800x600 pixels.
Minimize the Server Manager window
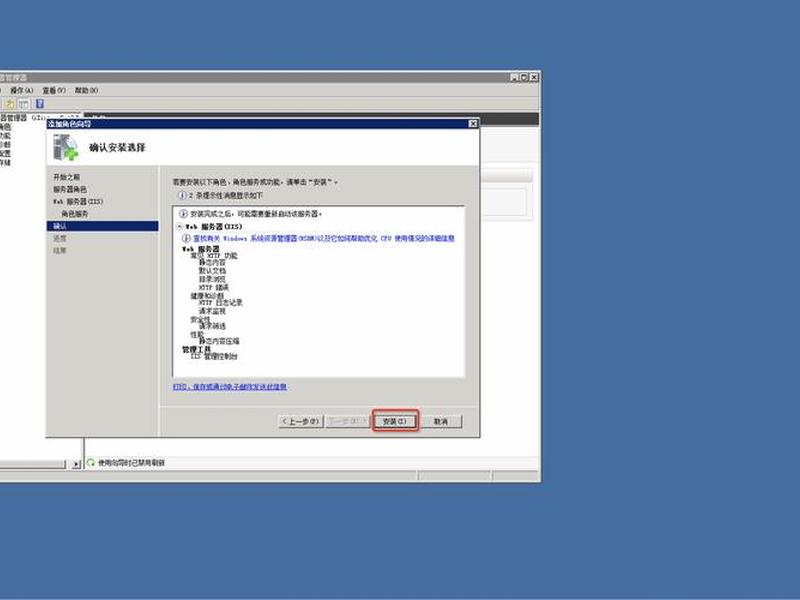coord(514,77)
